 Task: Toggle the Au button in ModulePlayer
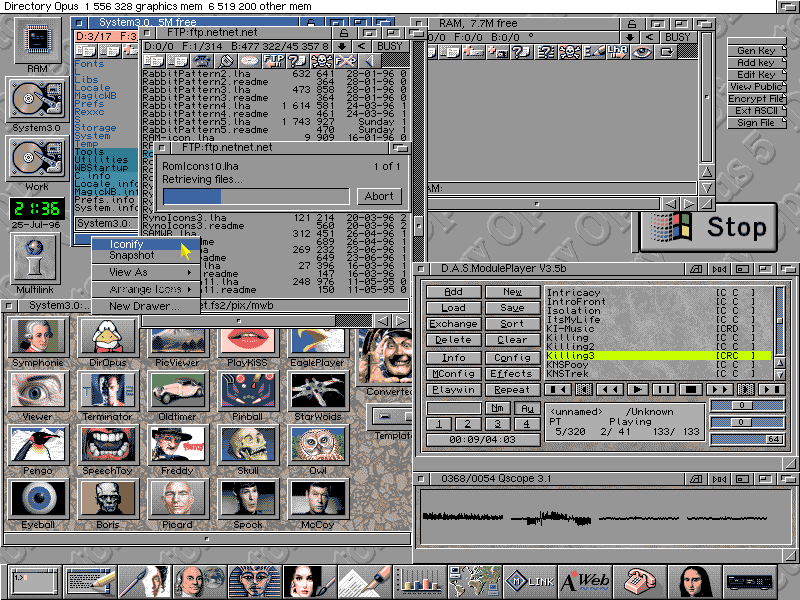pyautogui.click(x=526, y=408)
